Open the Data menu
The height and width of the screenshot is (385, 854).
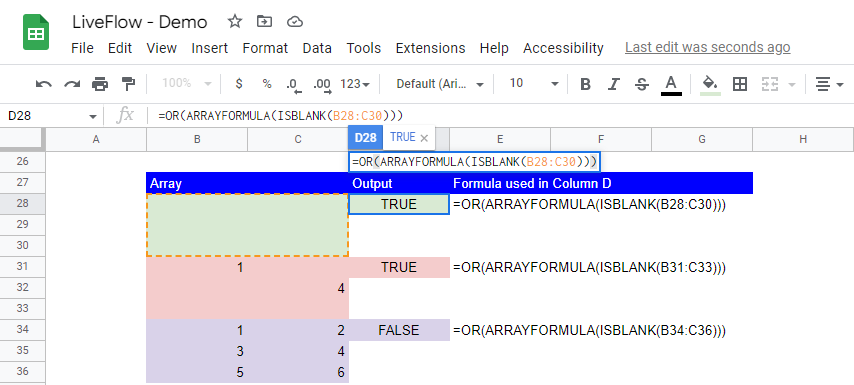coord(317,48)
